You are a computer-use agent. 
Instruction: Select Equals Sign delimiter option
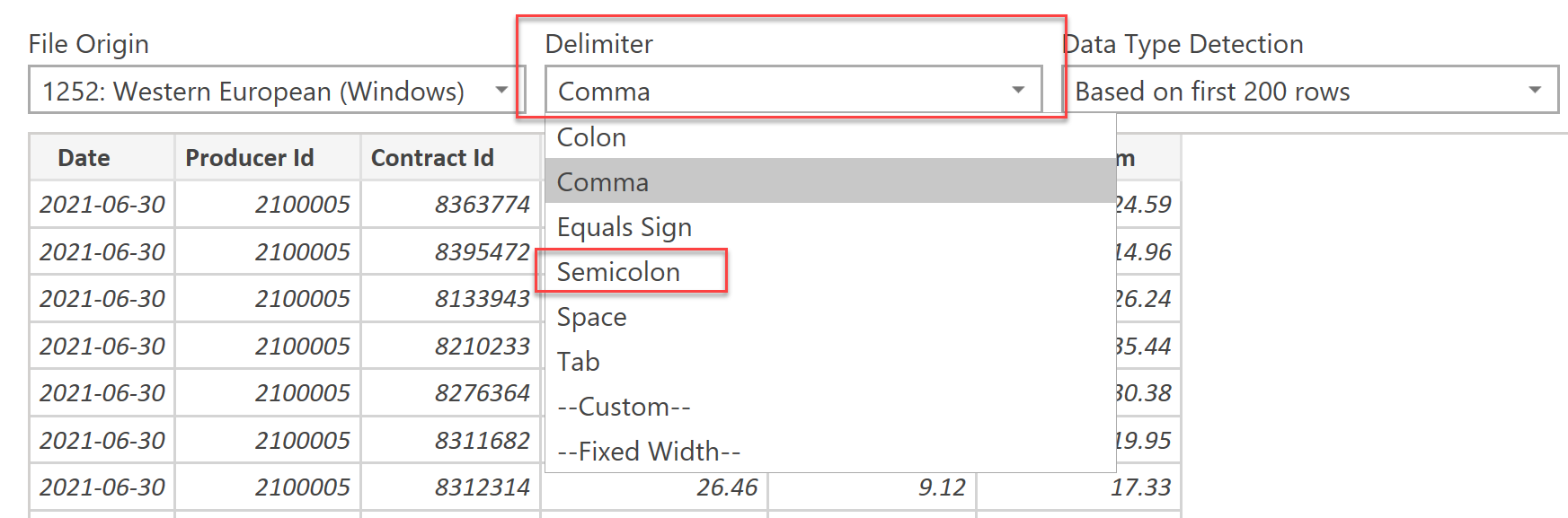click(x=624, y=226)
